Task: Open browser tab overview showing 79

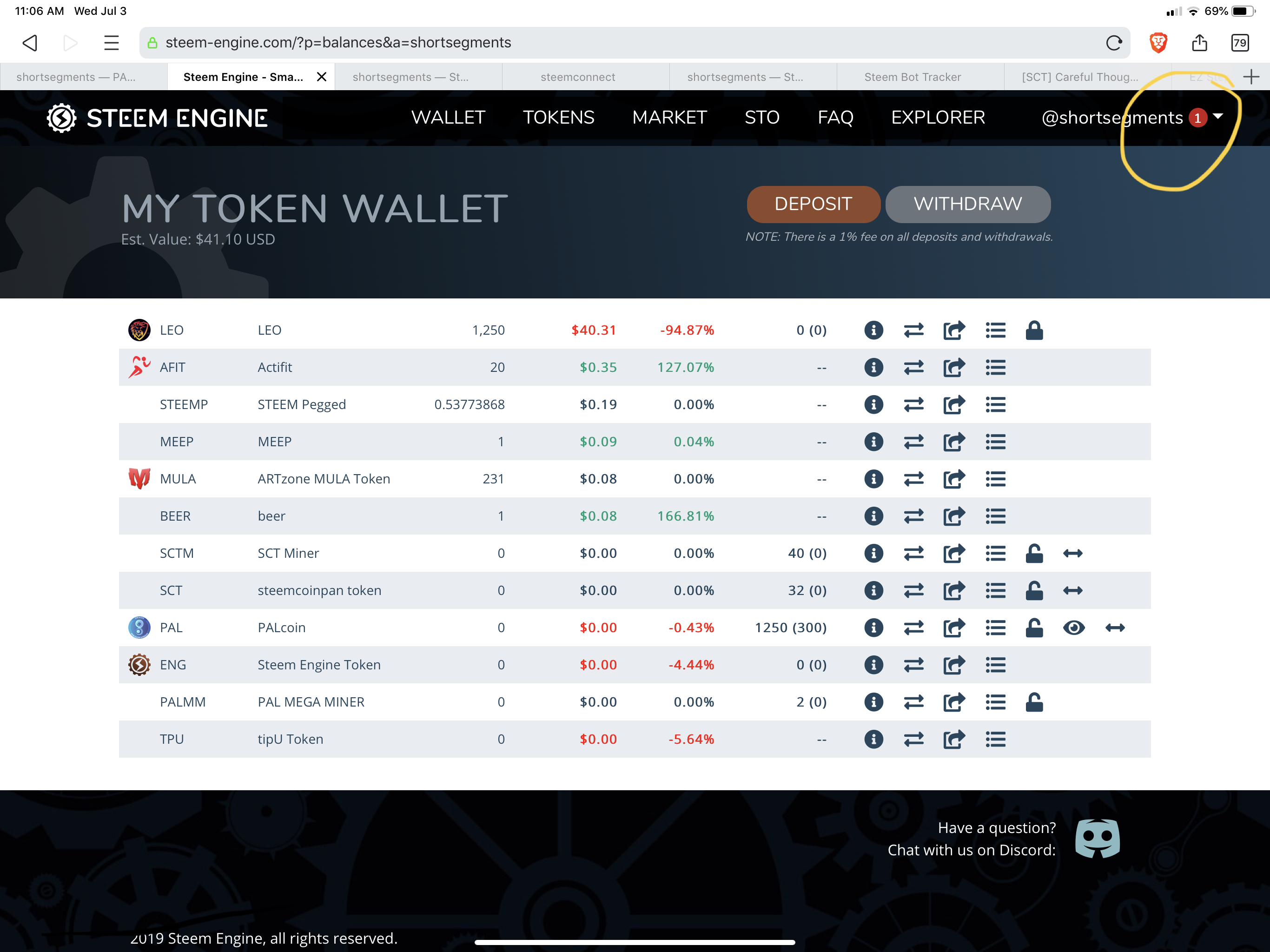Action: (1240, 42)
